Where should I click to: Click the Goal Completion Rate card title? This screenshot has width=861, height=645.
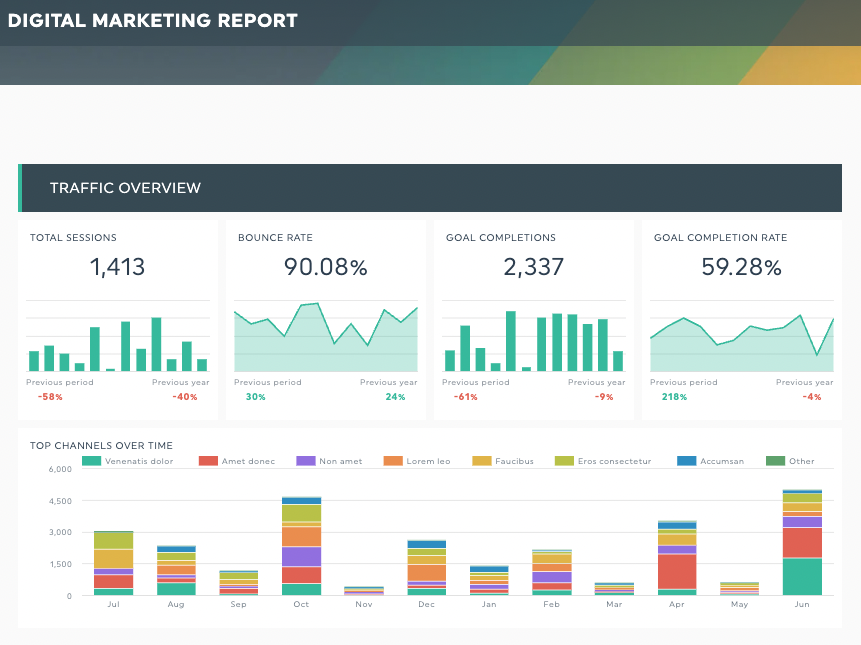point(720,238)
